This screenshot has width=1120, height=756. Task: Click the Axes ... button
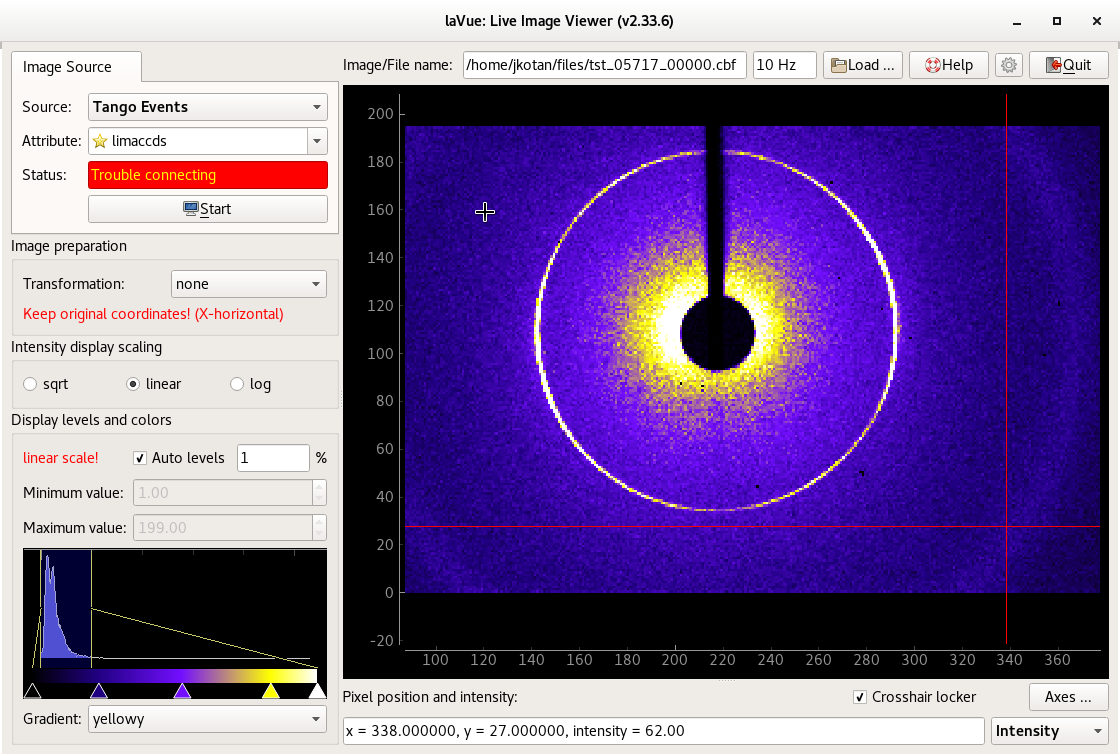(x=1068, y=697)
